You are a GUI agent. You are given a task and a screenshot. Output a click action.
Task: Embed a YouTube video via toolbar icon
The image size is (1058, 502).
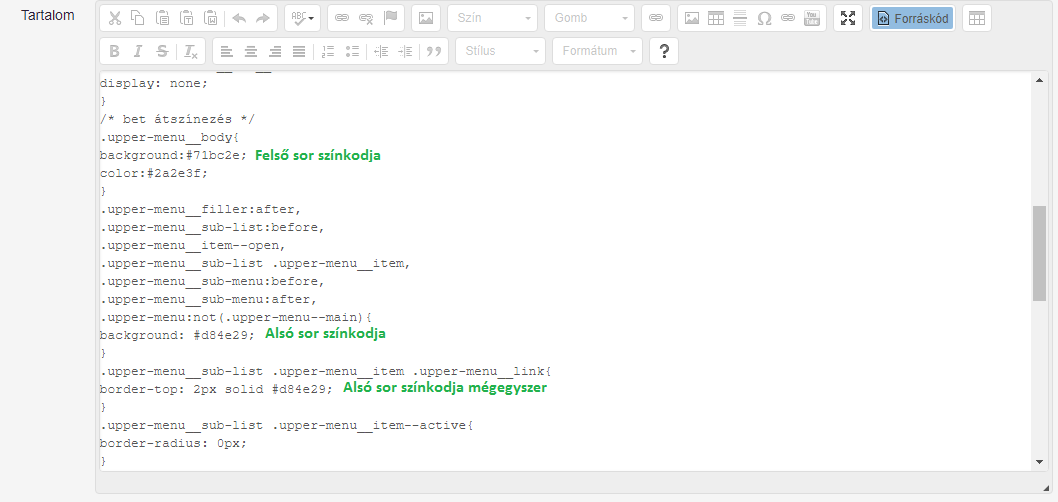(x=812, y=18)
